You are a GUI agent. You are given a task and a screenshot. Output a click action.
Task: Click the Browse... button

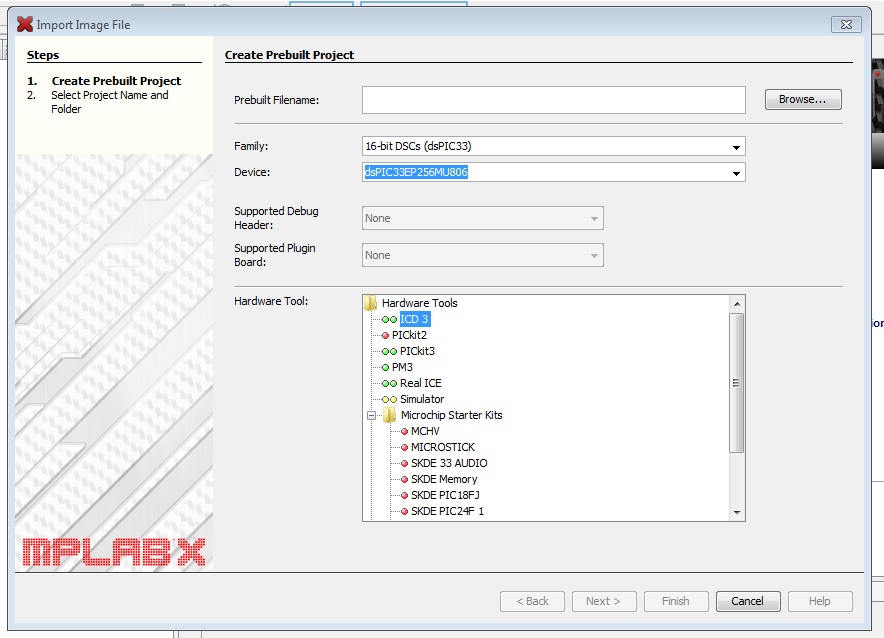tap(803, 99)
